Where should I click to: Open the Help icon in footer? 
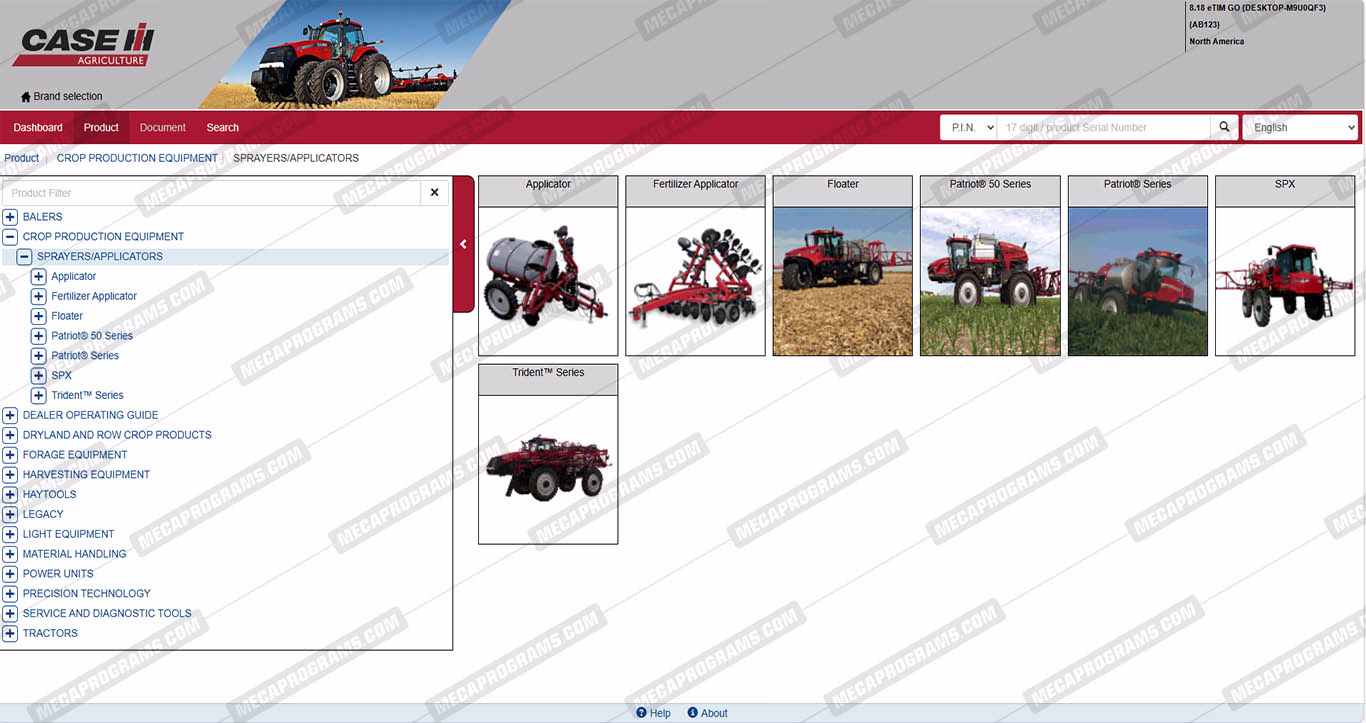pyautogui.click(x=642, y=713)
